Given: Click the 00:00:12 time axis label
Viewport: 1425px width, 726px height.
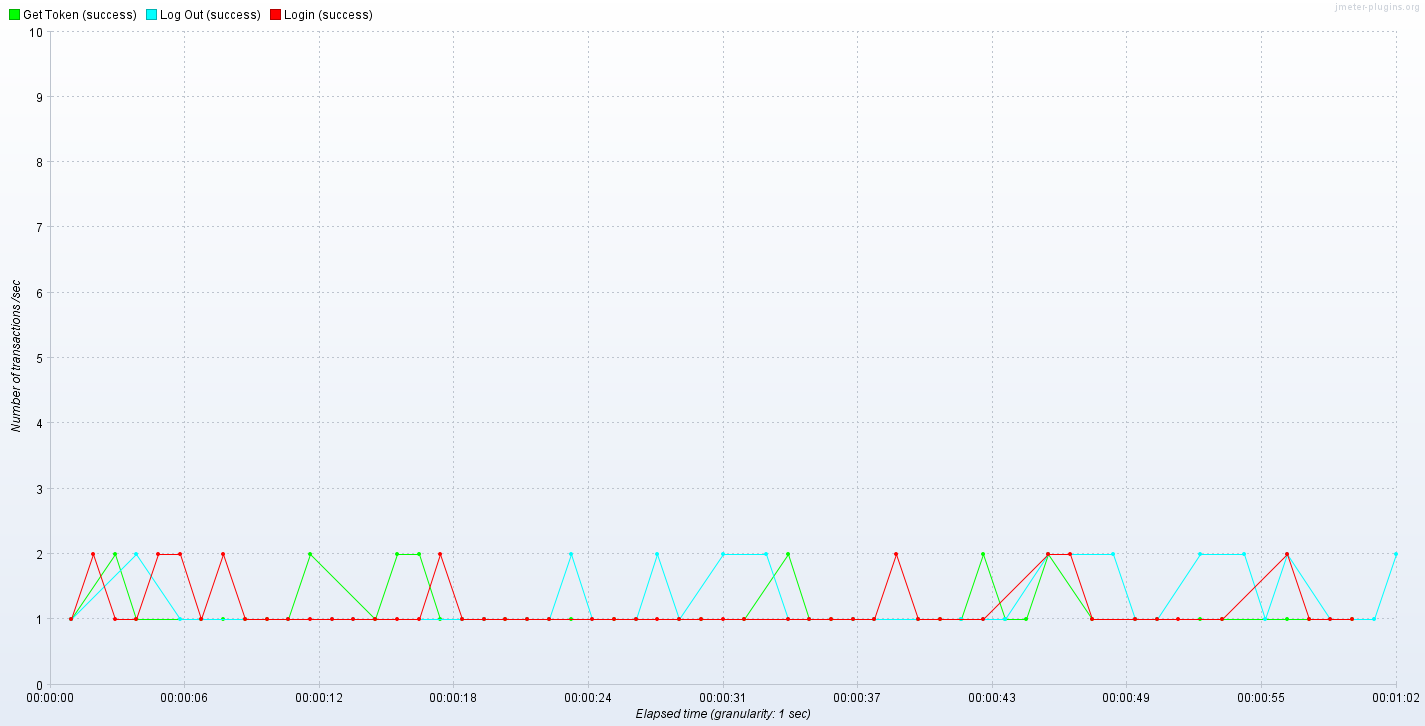Looking at the screenshot, I should point(319,697).
